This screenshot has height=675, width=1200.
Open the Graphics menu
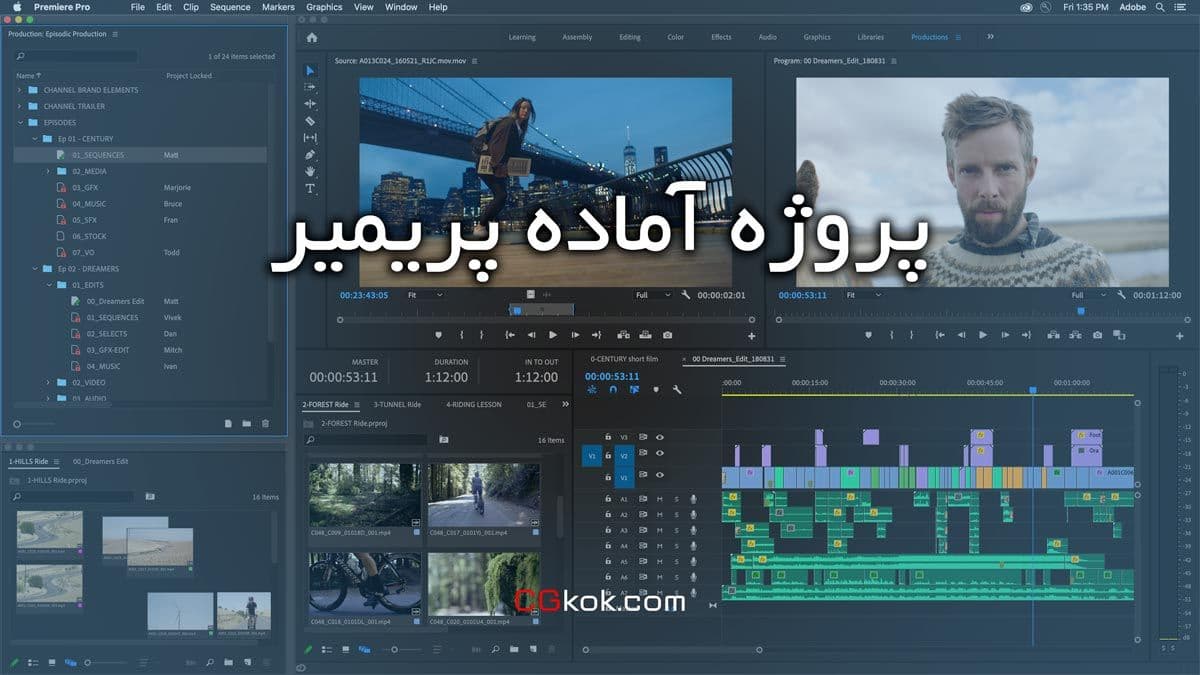tap(324, 7)
